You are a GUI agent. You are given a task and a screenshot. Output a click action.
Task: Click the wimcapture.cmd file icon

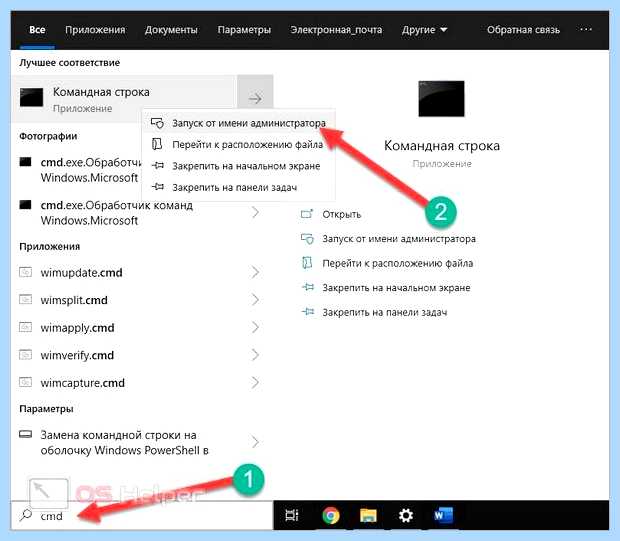(25, 382)
